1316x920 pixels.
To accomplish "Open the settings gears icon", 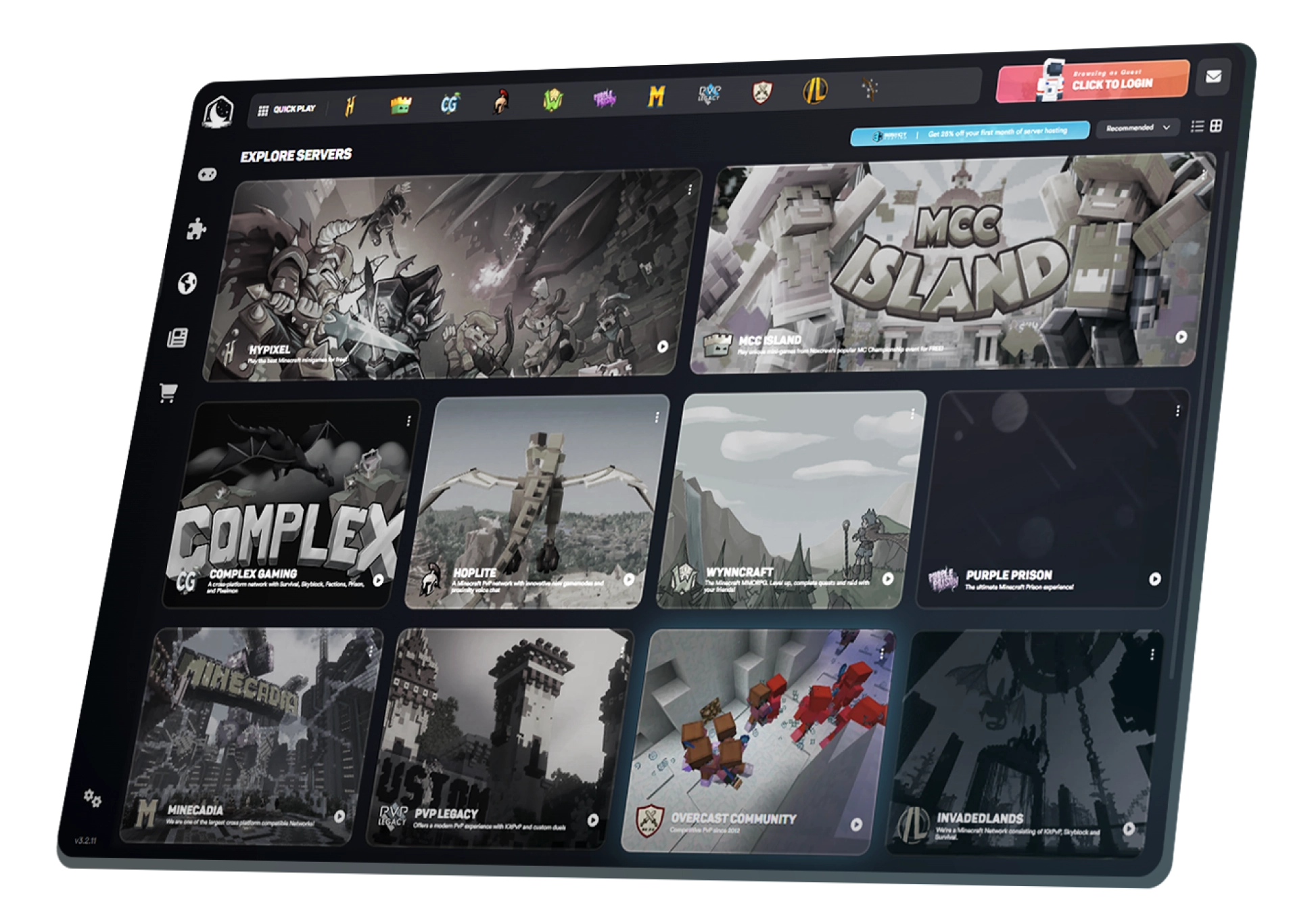I will [x=93, y=798].
